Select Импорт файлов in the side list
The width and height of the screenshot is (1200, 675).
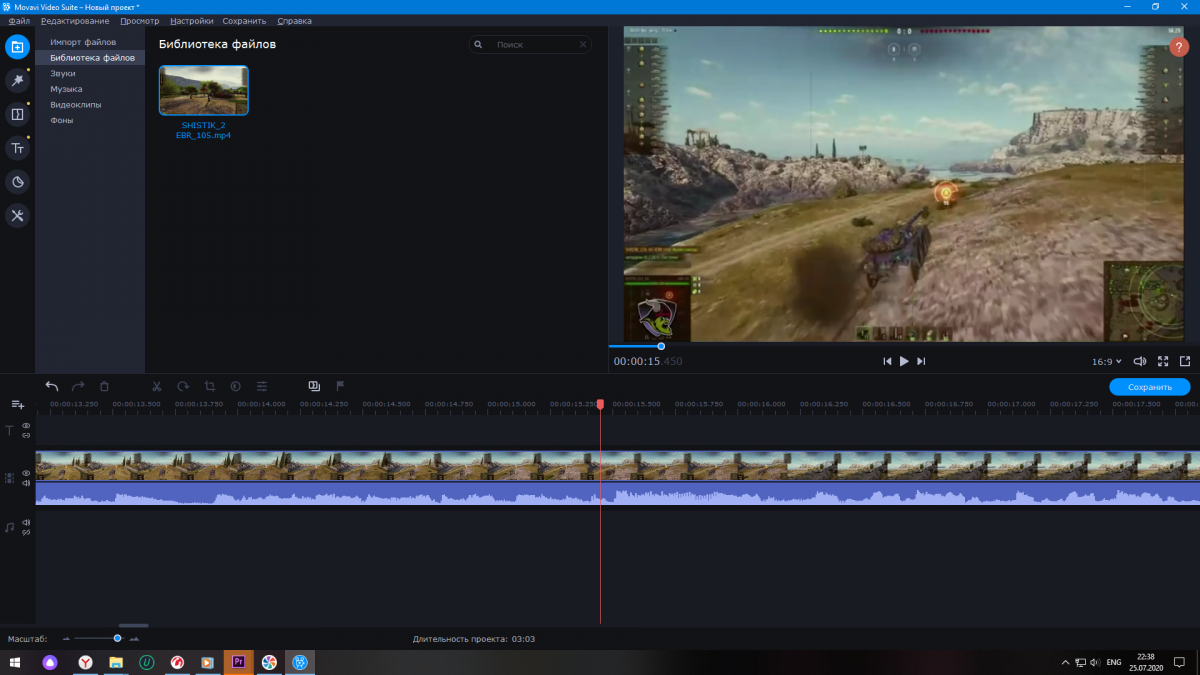point(83,42)
